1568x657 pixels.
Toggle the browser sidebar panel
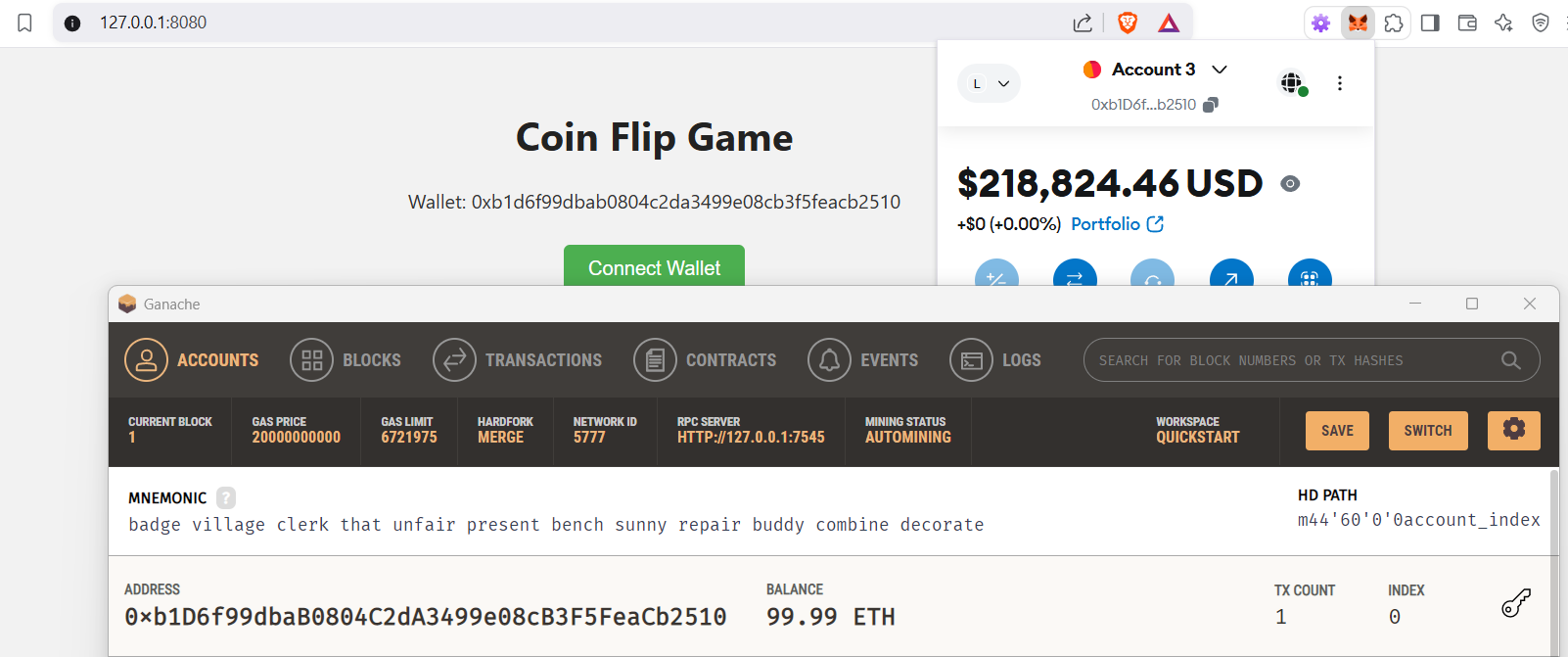pos(1429,23)
